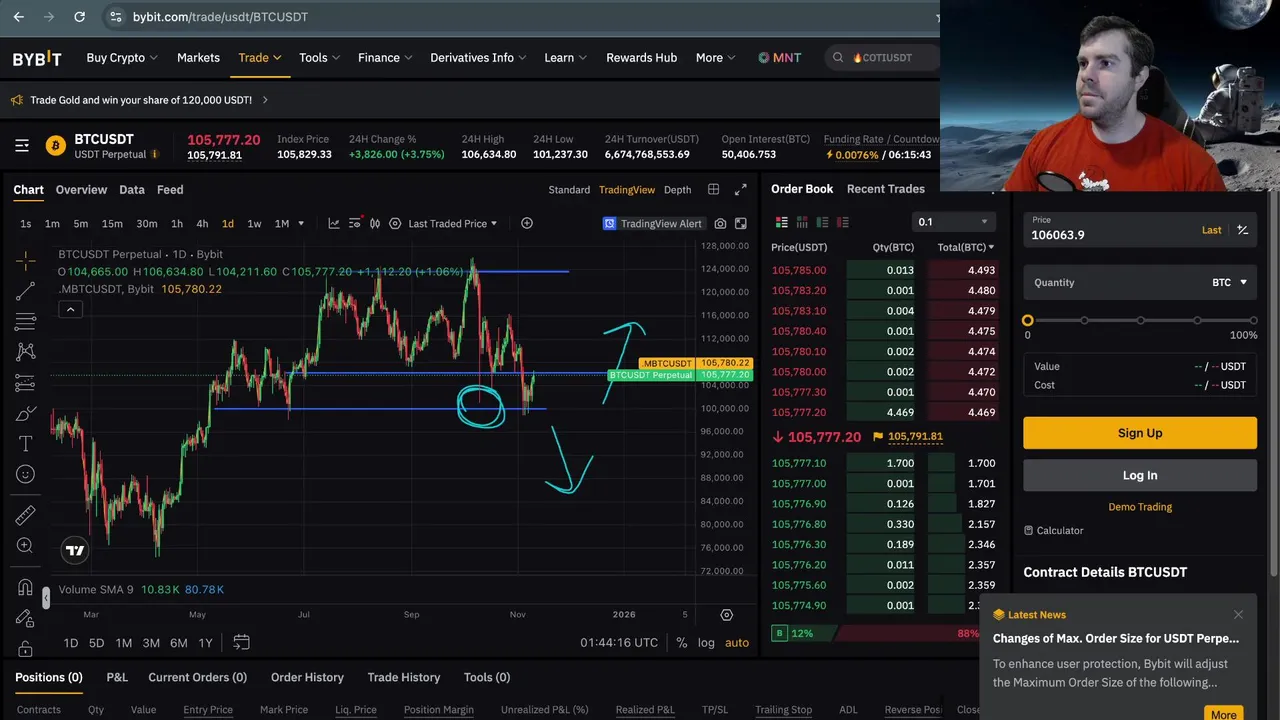
Task: Open the forecasting and measurement tools
Action: [x=26, y=383]
